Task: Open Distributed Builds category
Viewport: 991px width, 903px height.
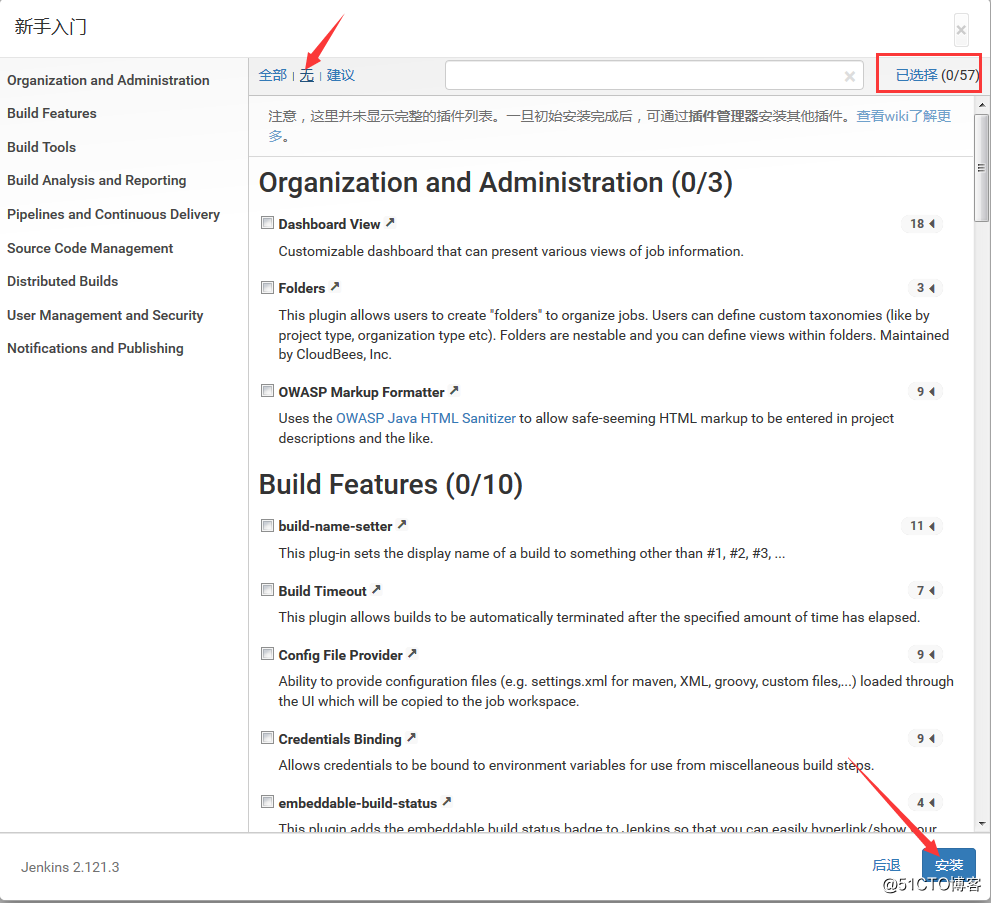Action: [63, 281]
